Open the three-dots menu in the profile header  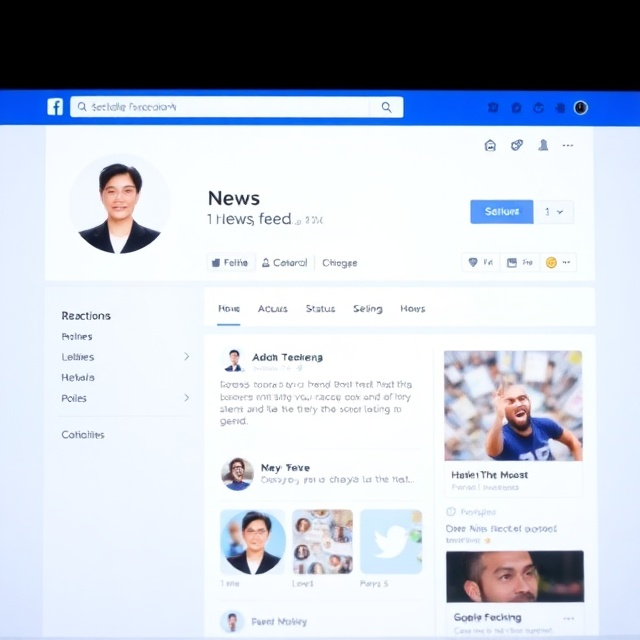568,145
